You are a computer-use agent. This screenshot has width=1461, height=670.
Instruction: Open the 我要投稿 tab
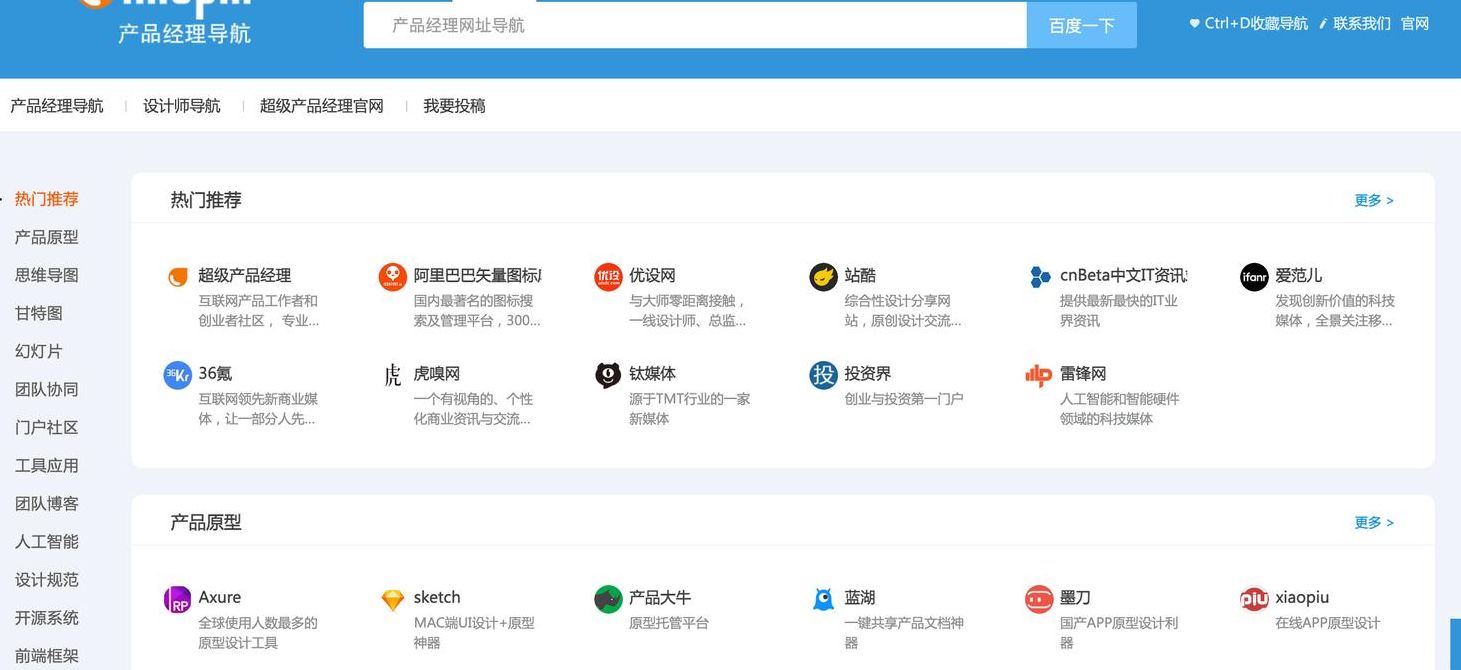click(454, 106)
